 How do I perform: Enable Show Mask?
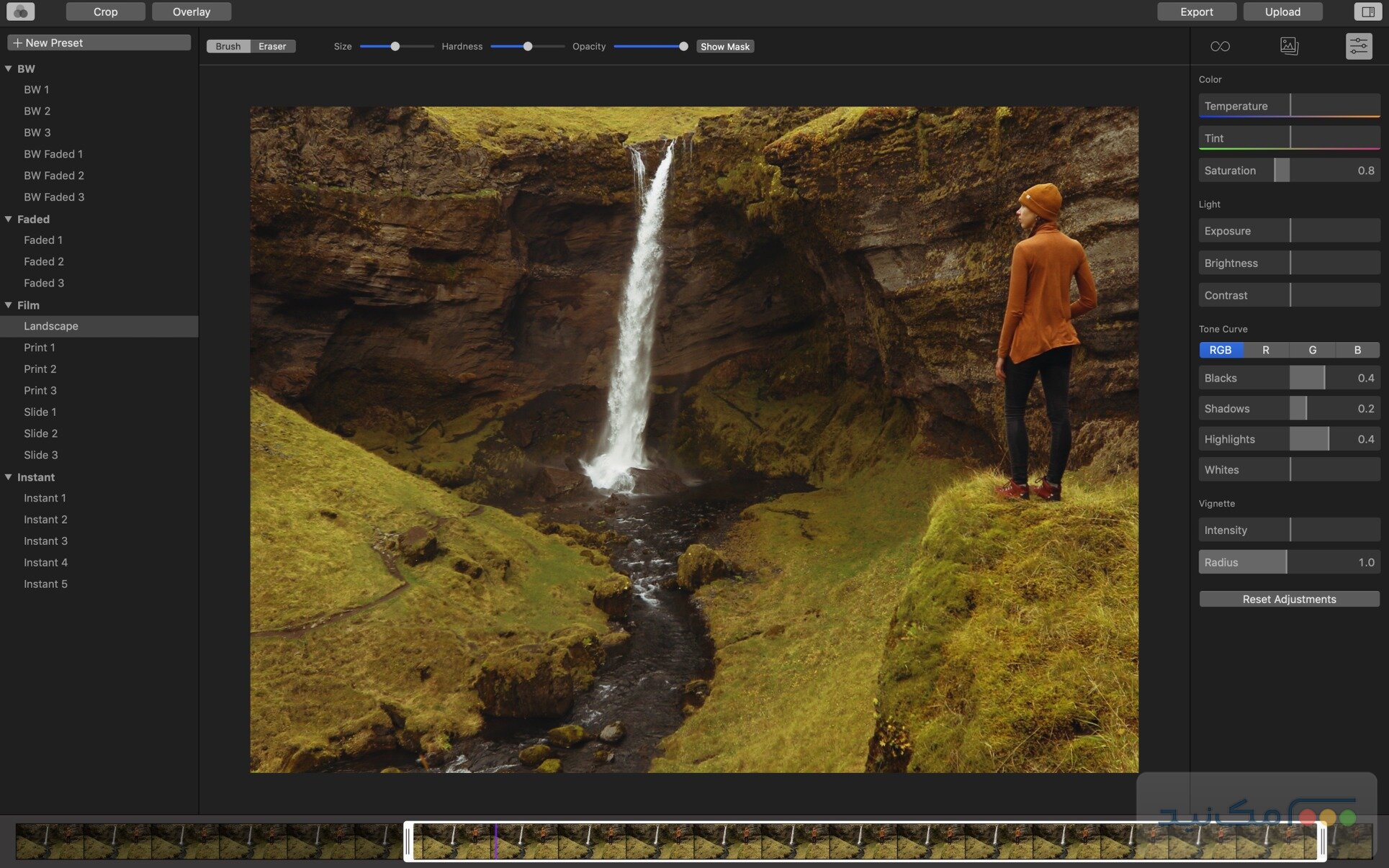(724, 46)
